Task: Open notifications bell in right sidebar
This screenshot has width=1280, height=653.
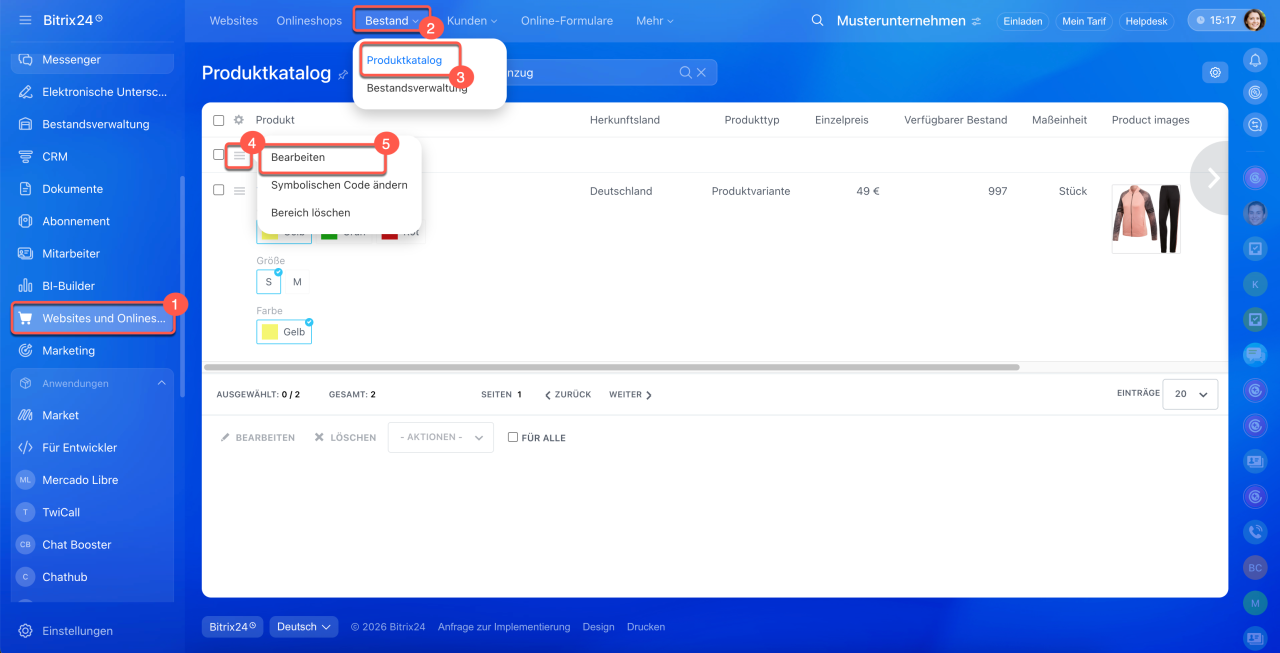Action: coord(1255,60)
